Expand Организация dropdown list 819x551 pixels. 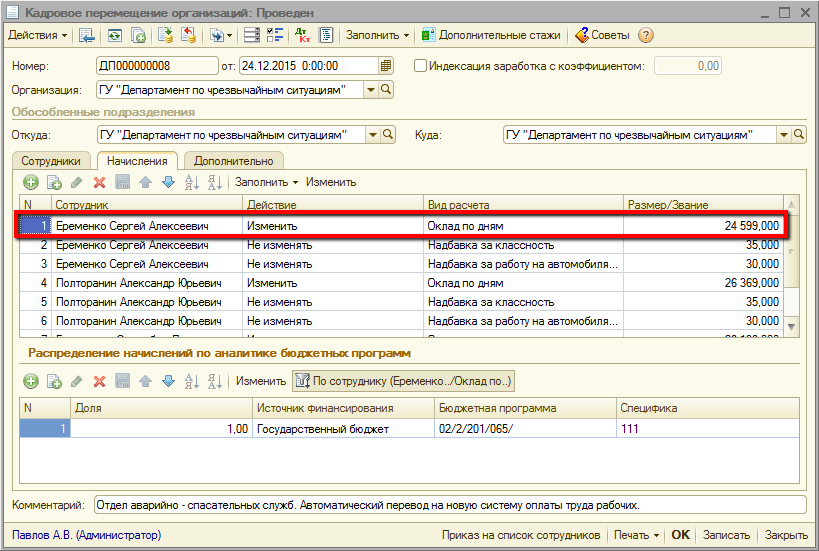(x=371, y=90)
